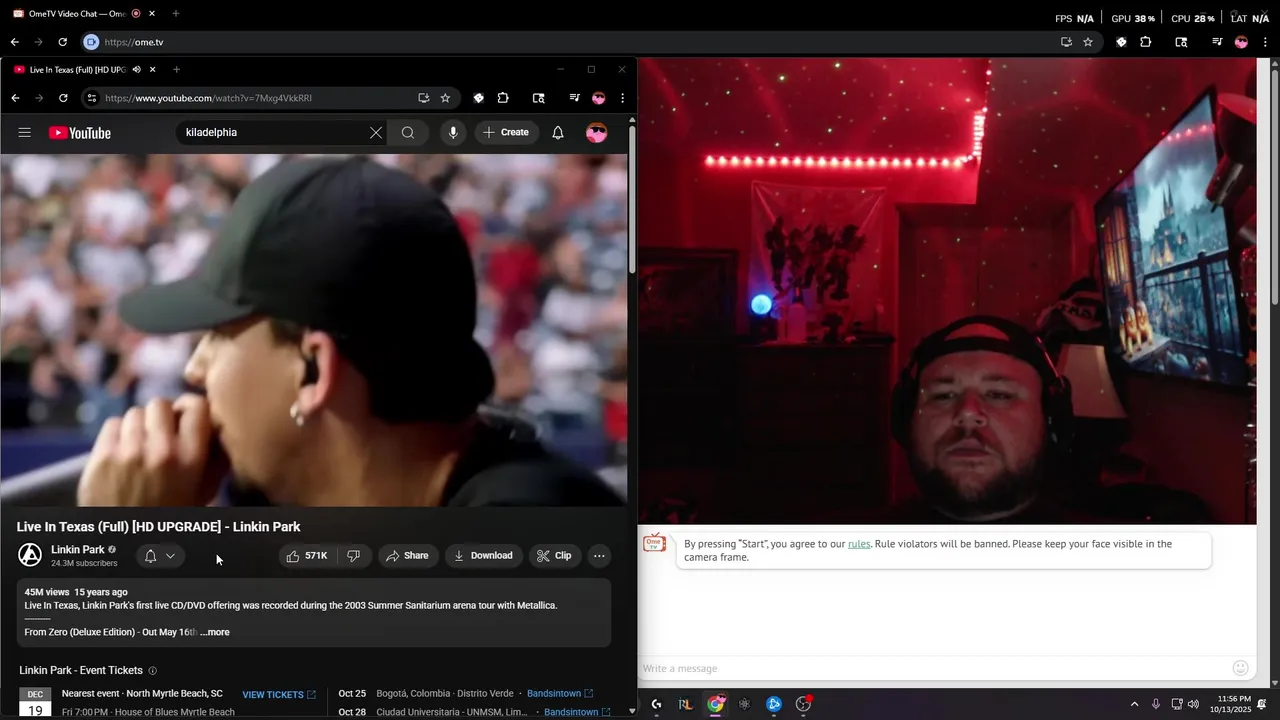Open extensions puzzle icon in YouTube window

click(x=503, y=98)
